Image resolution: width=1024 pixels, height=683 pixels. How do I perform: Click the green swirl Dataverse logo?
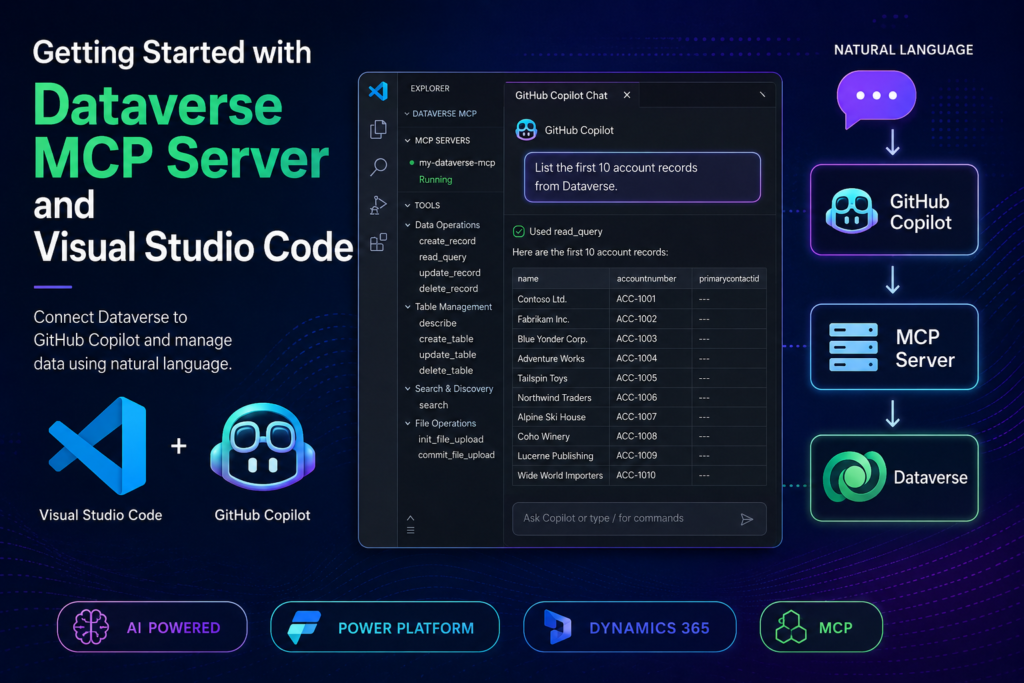[854, 477]
